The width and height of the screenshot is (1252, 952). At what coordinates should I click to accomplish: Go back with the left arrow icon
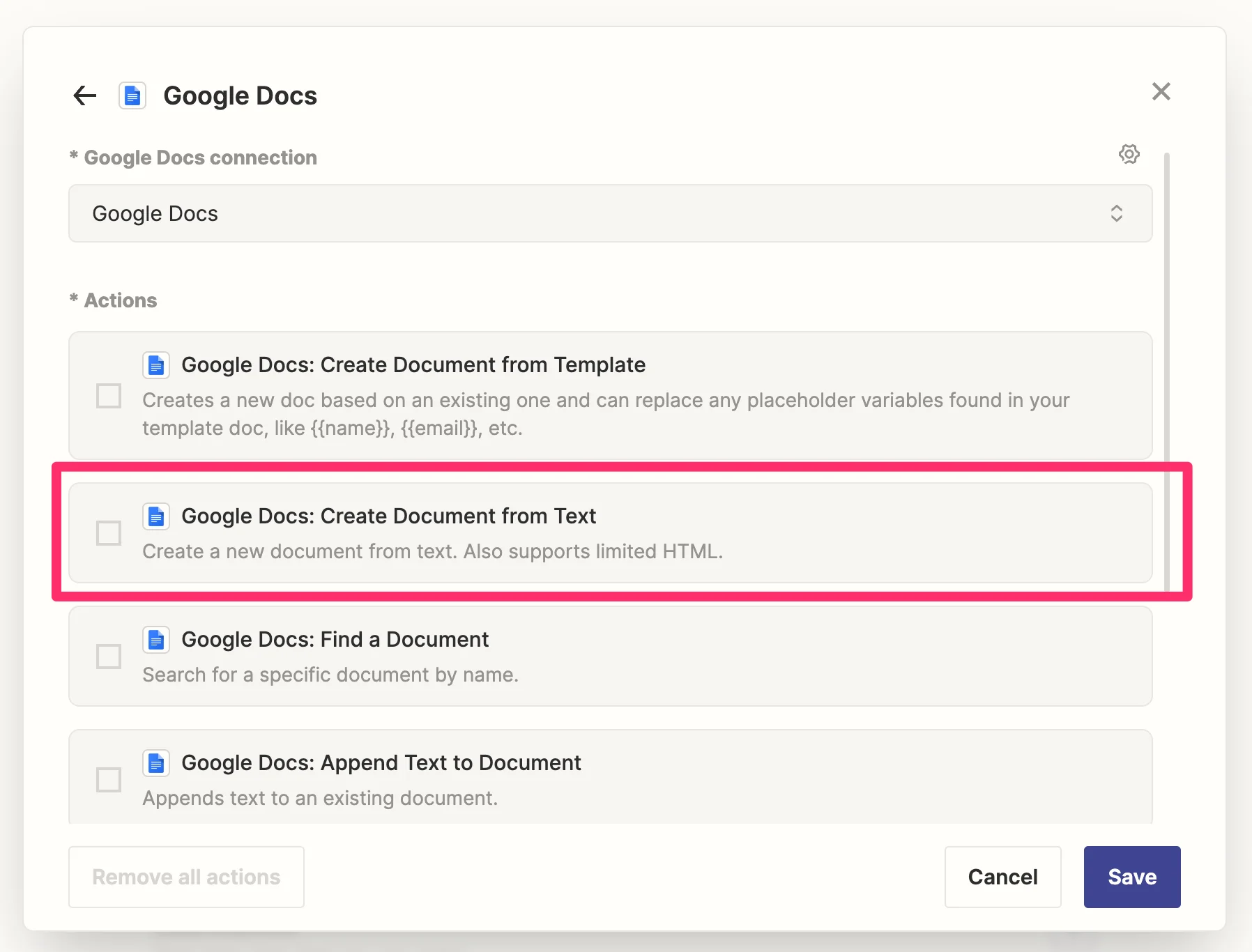click(85, 95)
